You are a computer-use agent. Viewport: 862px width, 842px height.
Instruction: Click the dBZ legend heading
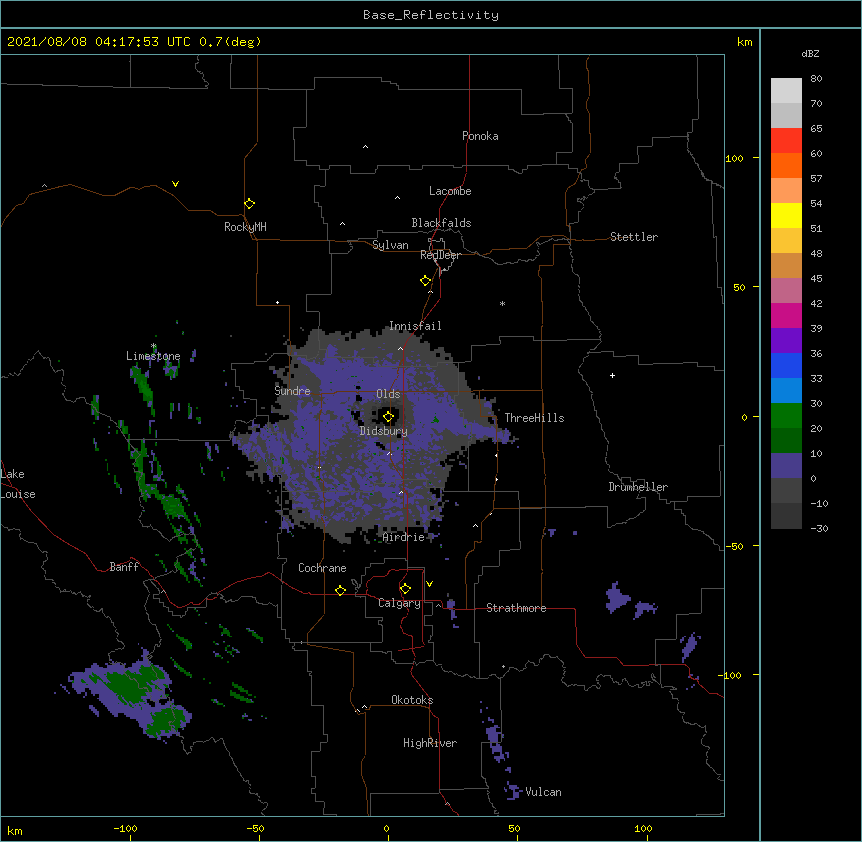pos(810,54)
